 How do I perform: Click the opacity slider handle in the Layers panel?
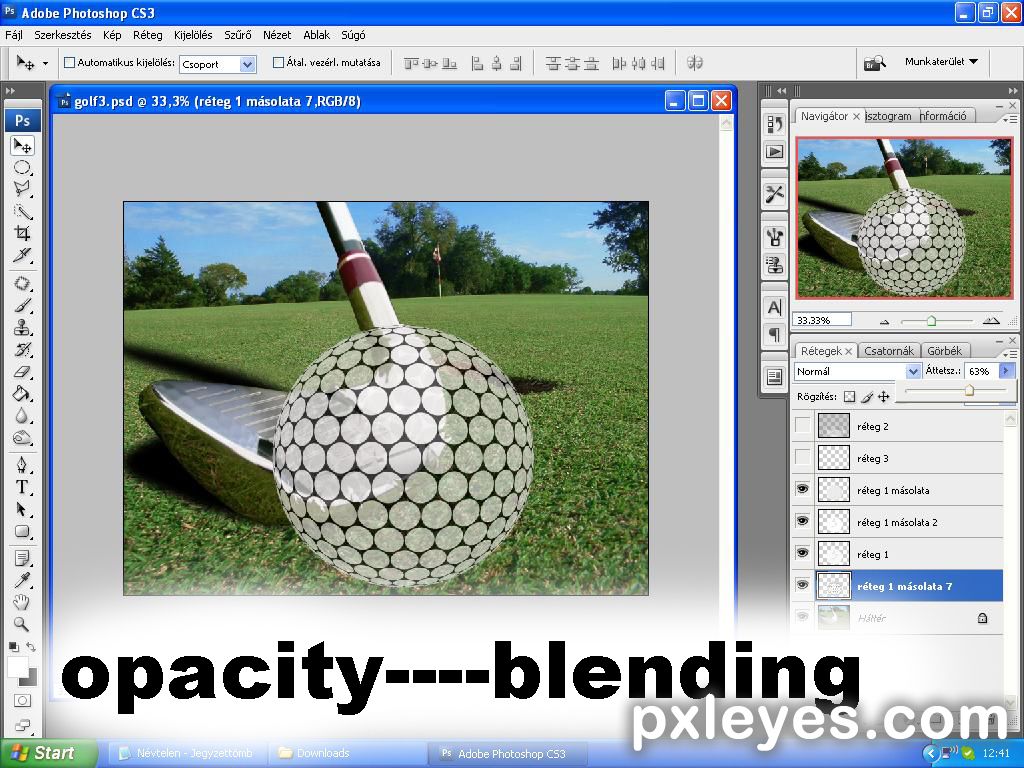coord(969,390)
